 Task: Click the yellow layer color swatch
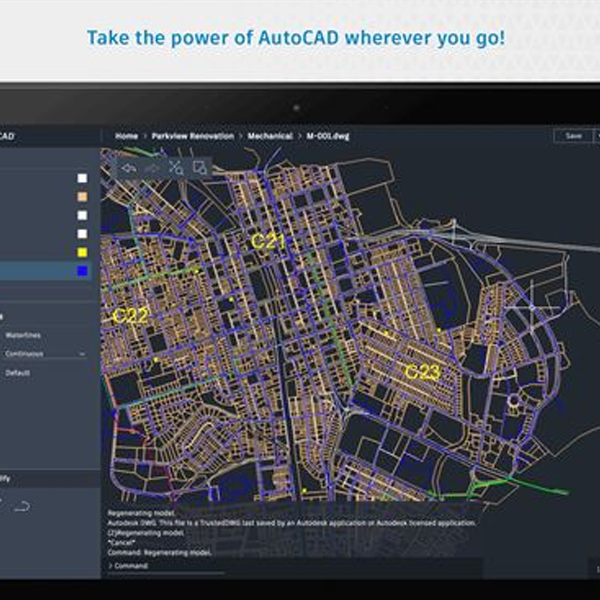pos(82,252)
